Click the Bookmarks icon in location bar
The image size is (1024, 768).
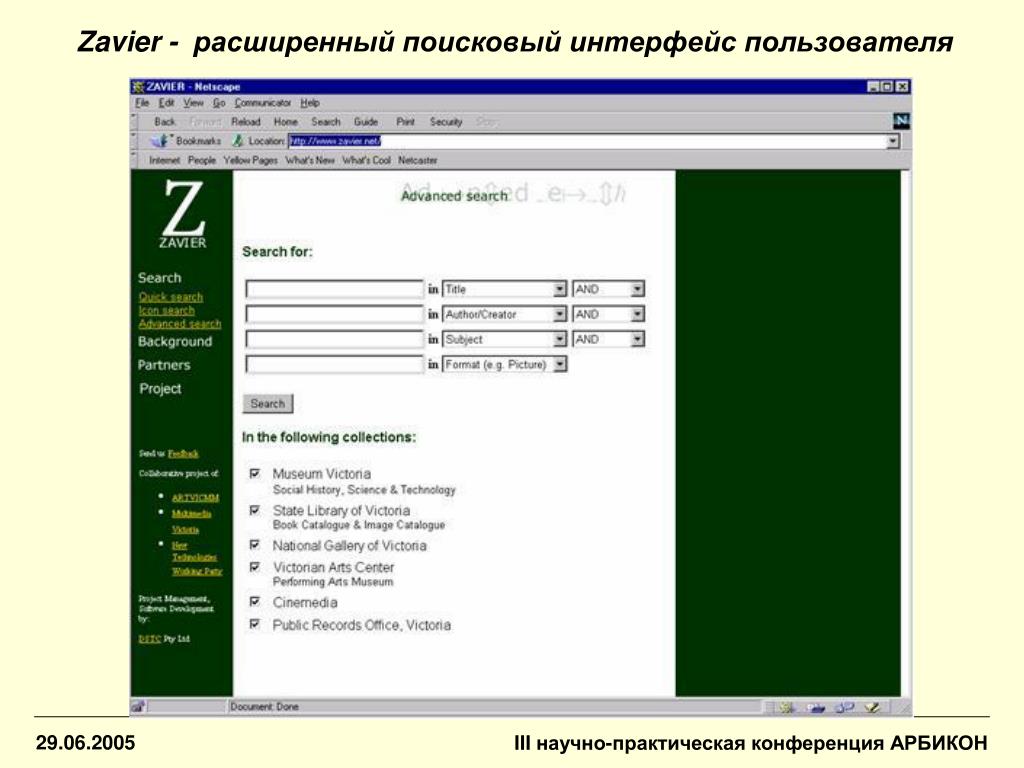[x=160, y=140]
